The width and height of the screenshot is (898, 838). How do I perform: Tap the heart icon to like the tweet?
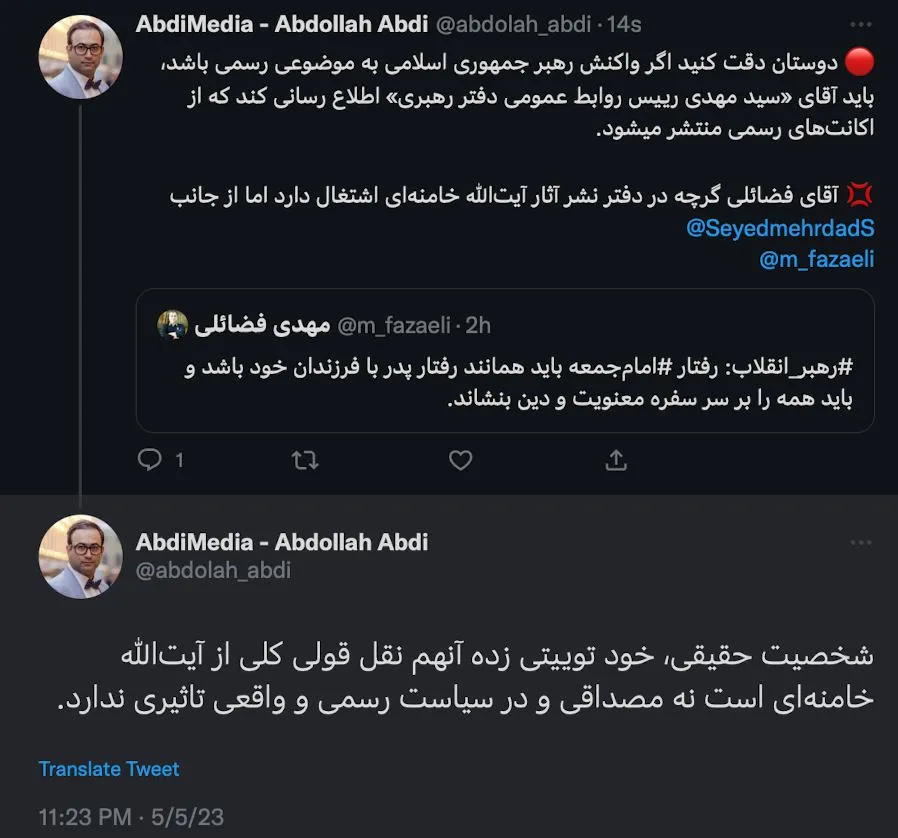(460, 461)
